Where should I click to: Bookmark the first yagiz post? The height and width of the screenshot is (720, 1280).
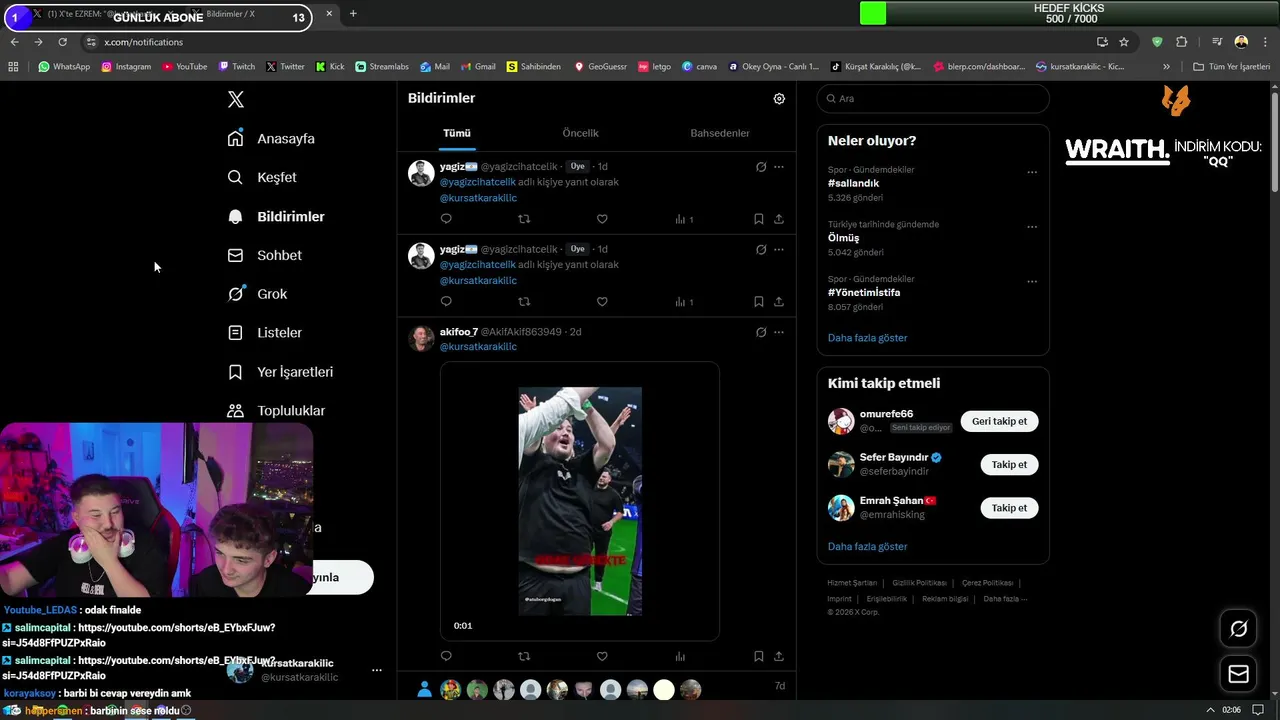(759, 219)
